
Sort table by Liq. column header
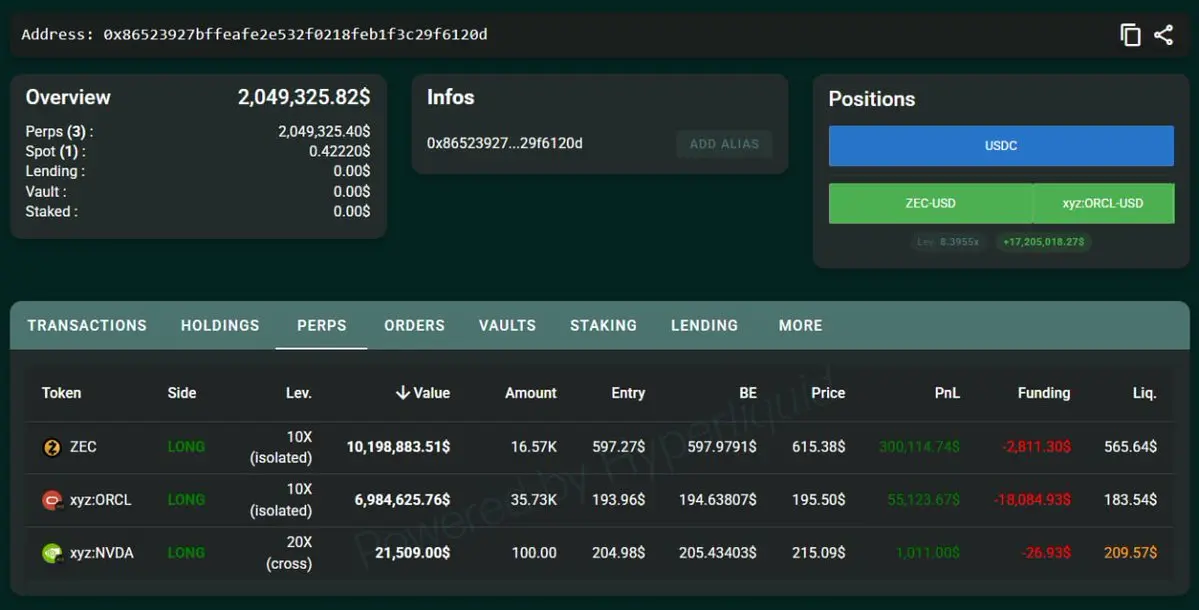point(1144,393)
